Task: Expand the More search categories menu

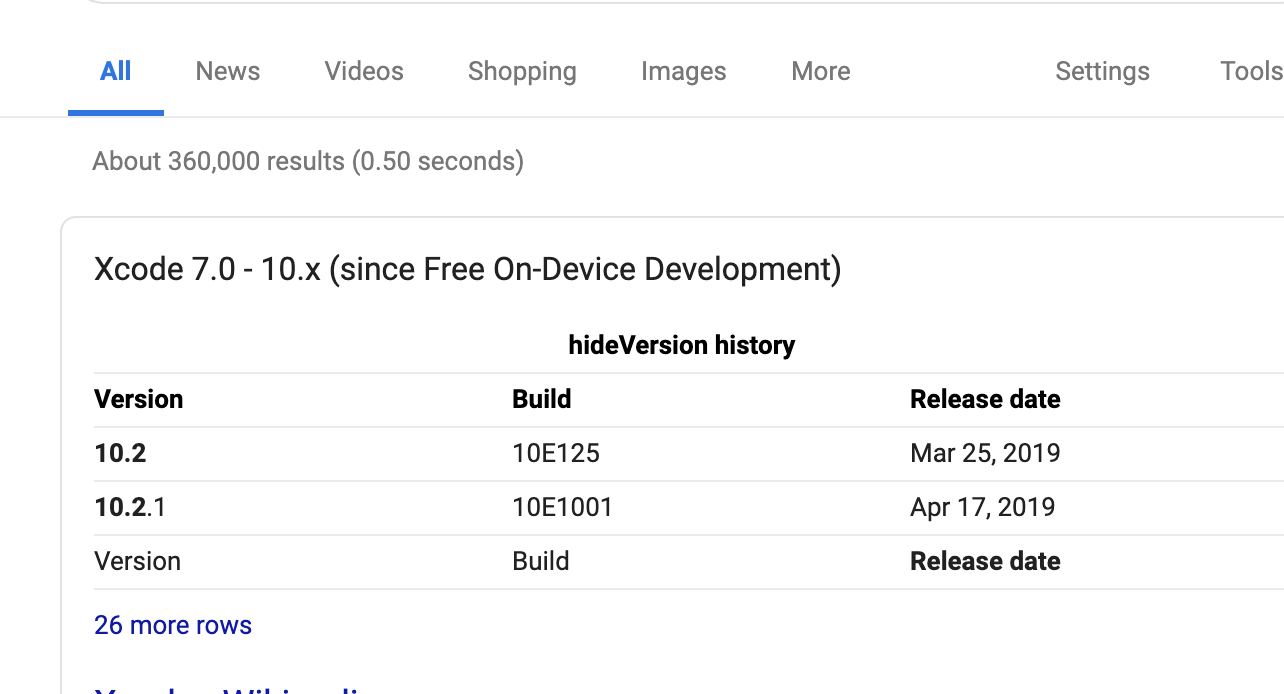Action: click(x=820, y=71)
